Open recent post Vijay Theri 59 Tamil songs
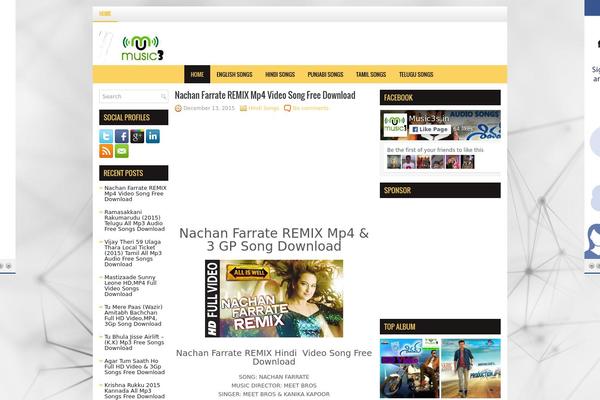 (x=133, y=253)
